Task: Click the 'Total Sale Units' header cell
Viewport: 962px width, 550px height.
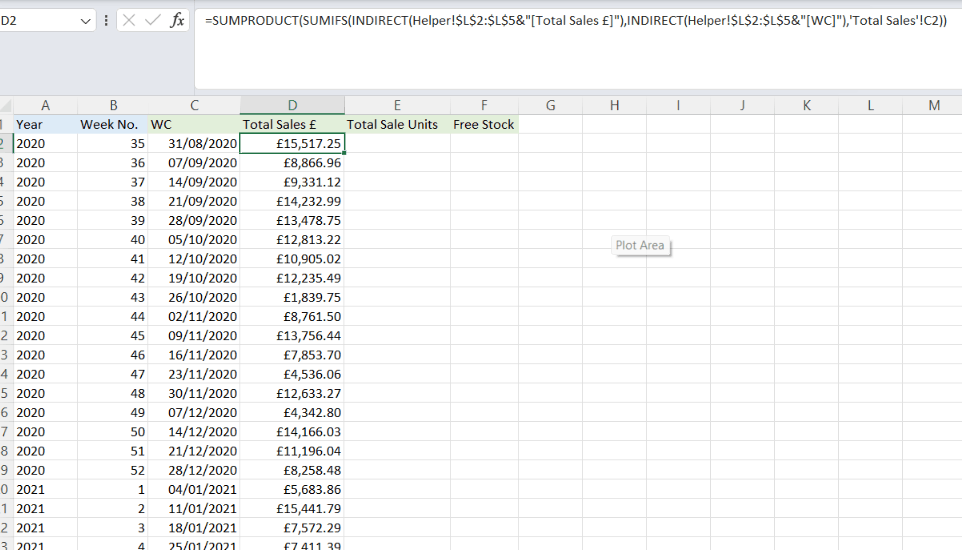Action: tap(397, 125)
